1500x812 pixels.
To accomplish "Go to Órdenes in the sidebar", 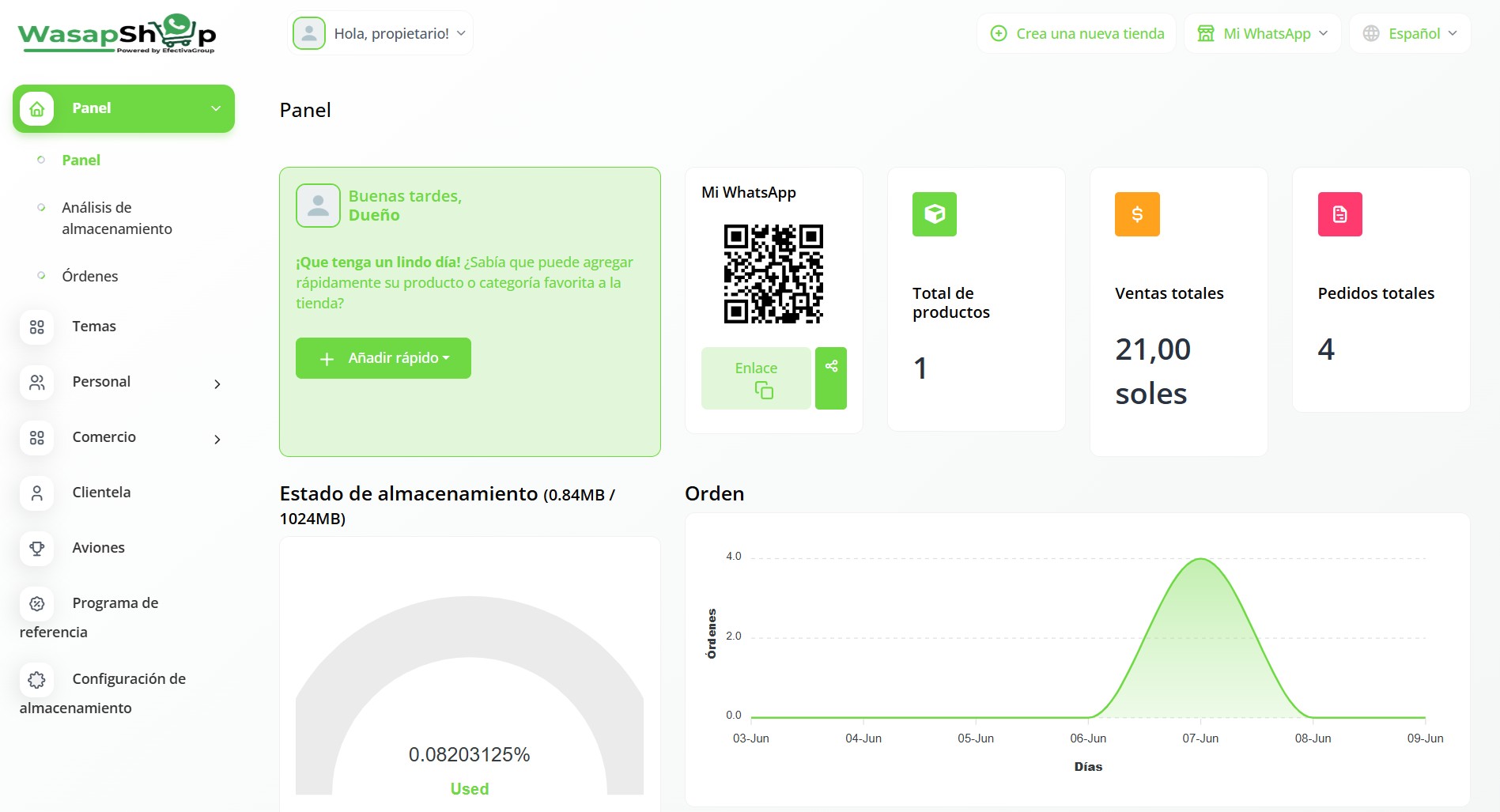I will [89, 276].
